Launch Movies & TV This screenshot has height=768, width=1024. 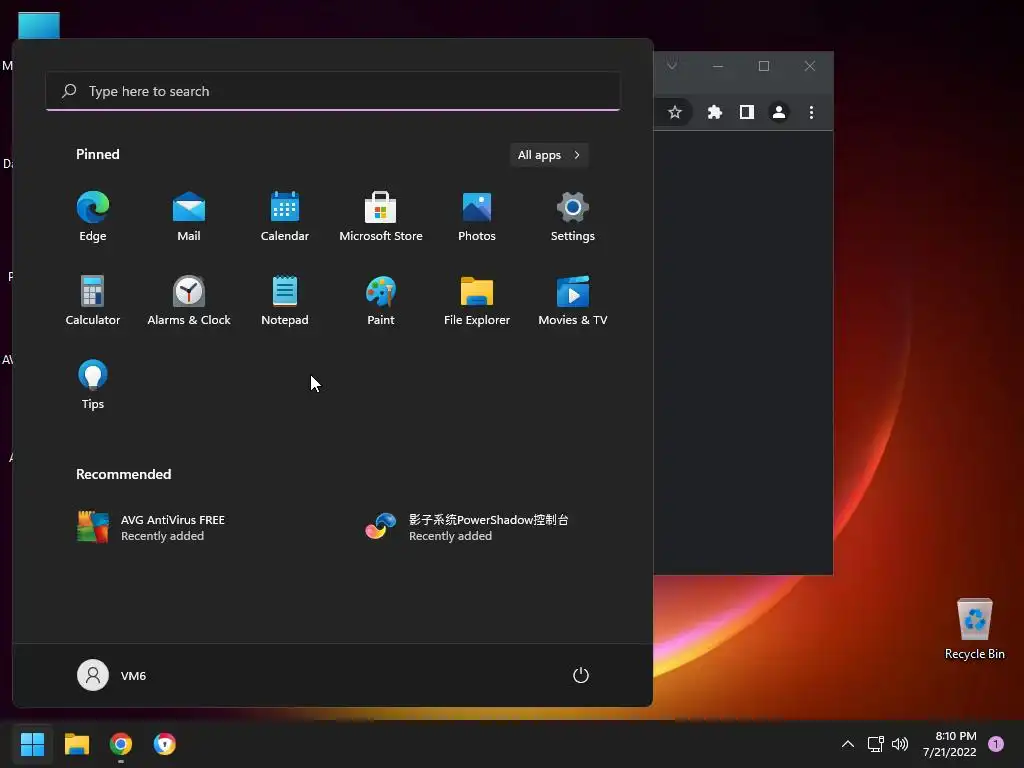573,301
